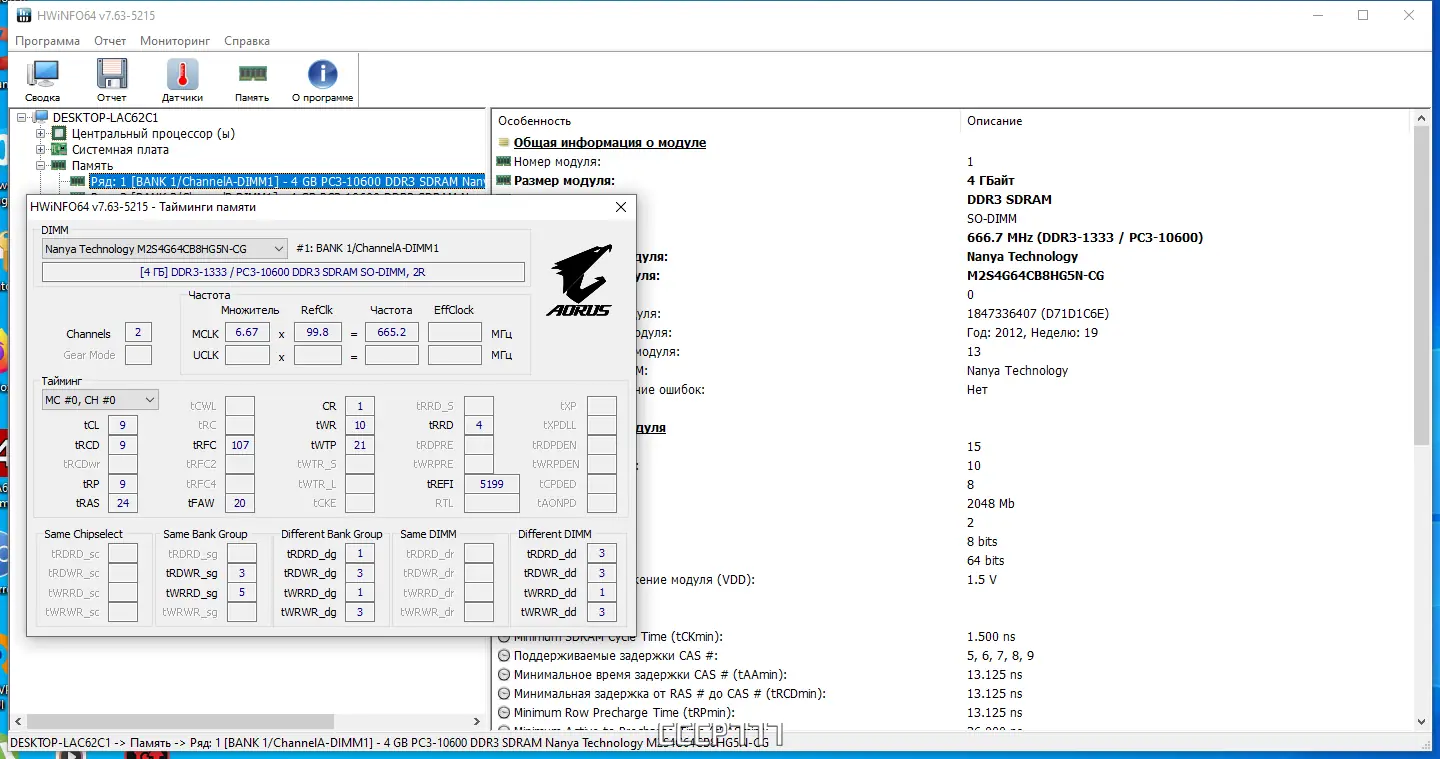1440x759 pixels.
Task: Click the AORUS logo in timings dialog
Action: [579, 281]
